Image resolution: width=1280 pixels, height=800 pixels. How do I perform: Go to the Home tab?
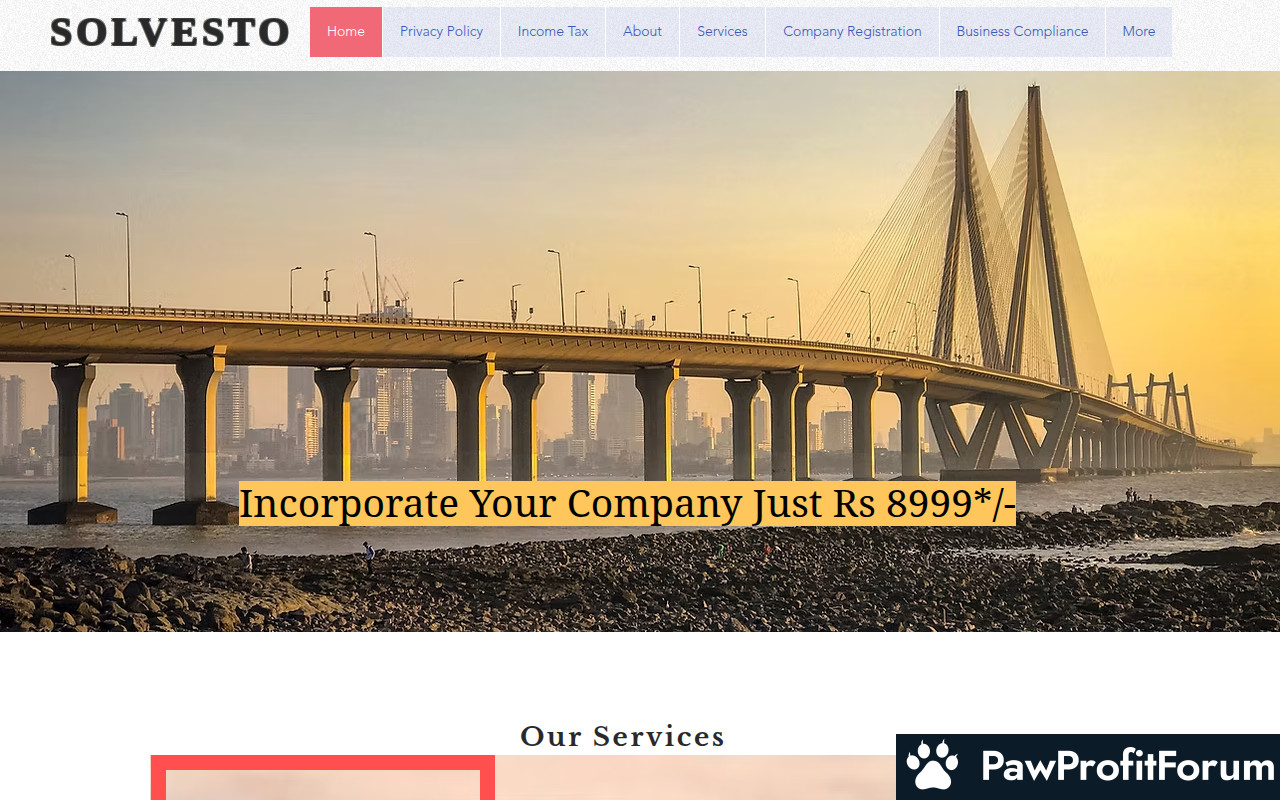(346, 32)
